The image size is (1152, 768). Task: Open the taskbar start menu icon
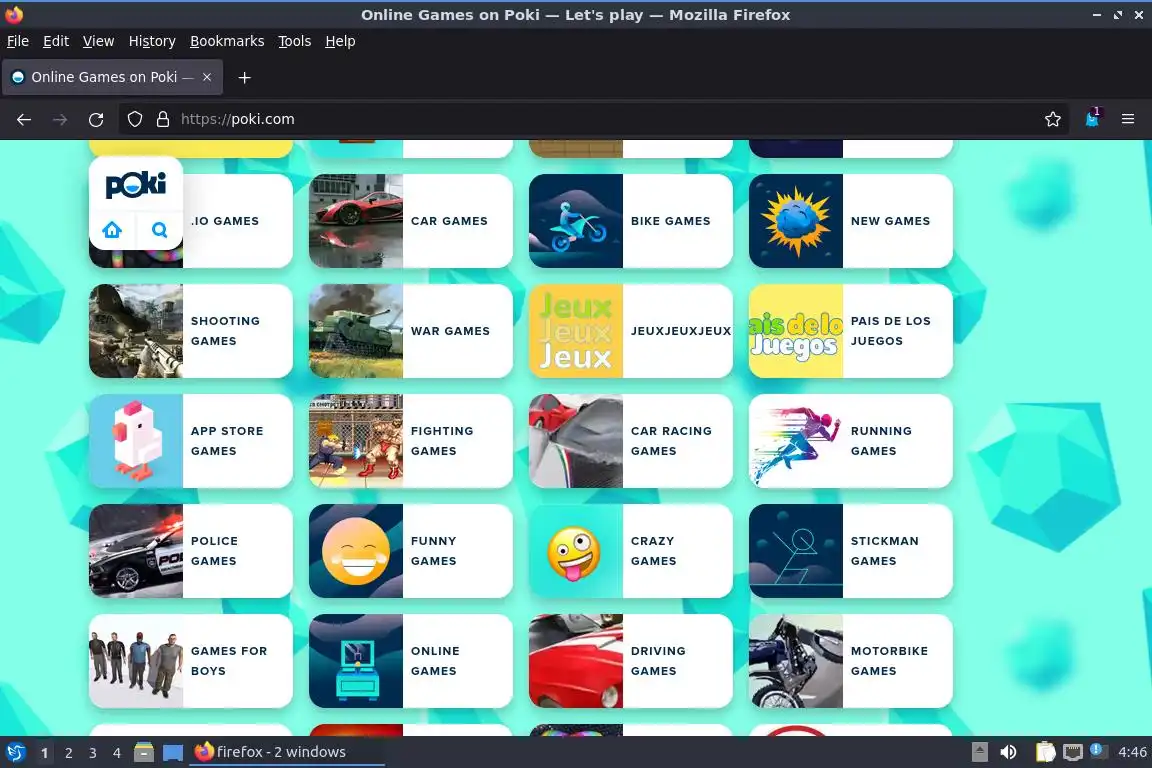[15, 752]
